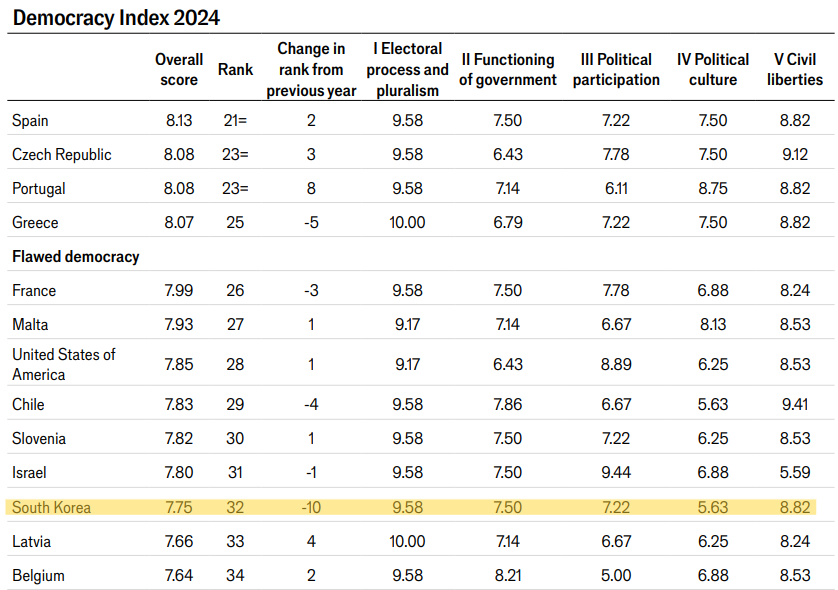Click South Korea's rank change of -10
The width and height of the screenshot is (838, 590).
(311, 508)
